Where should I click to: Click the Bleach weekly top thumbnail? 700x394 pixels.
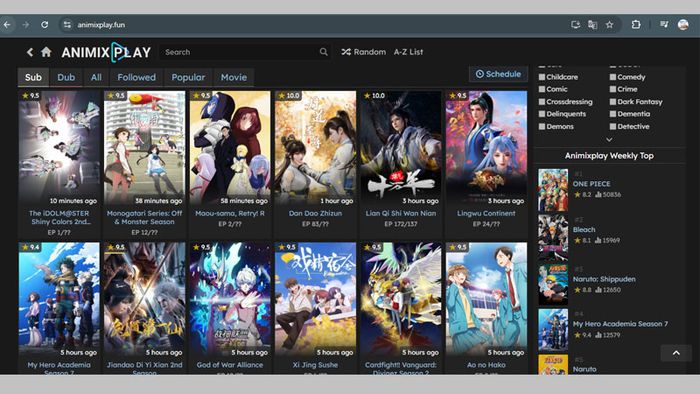(x=553, y=237)
